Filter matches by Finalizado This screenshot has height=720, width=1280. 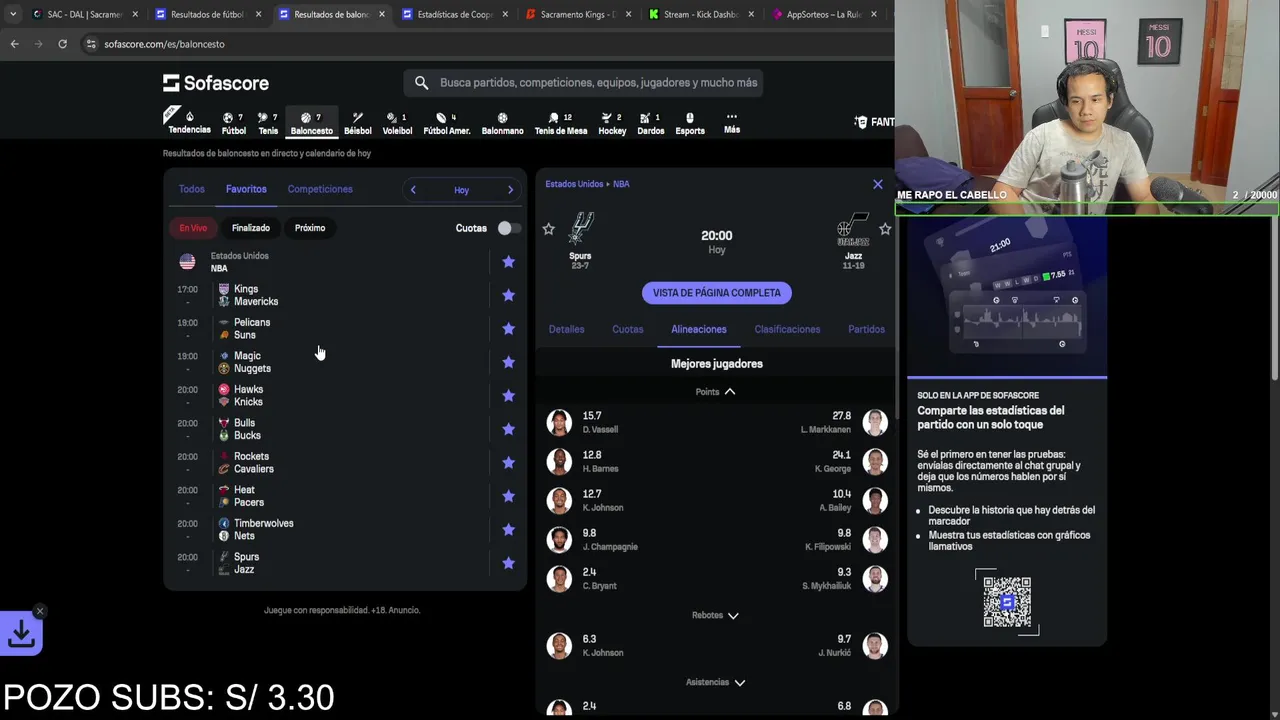click(251, 228)
